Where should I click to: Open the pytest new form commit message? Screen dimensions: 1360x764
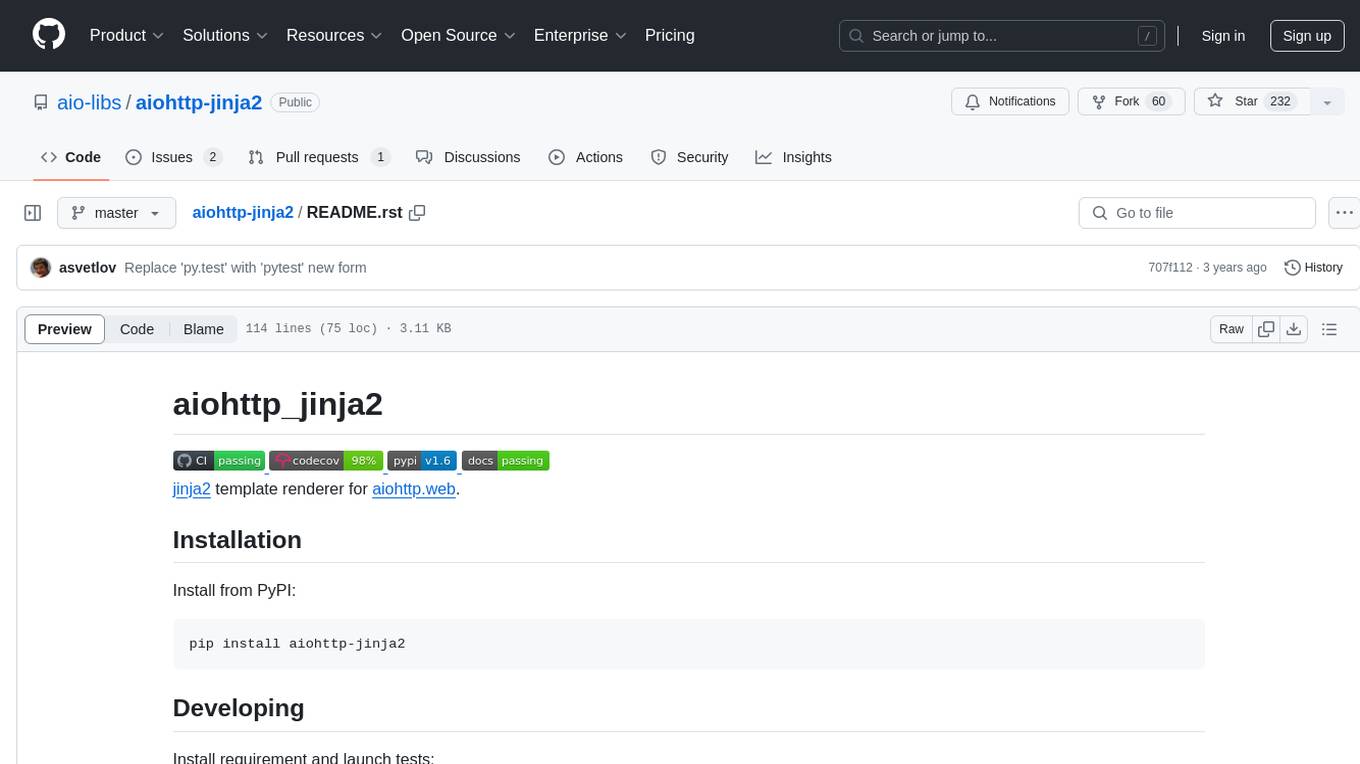245,268
